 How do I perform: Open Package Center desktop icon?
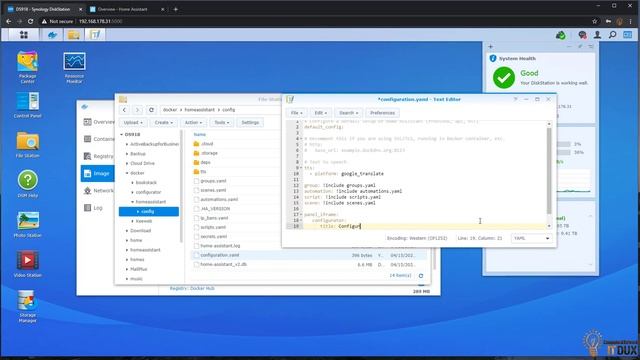[27, 67]
